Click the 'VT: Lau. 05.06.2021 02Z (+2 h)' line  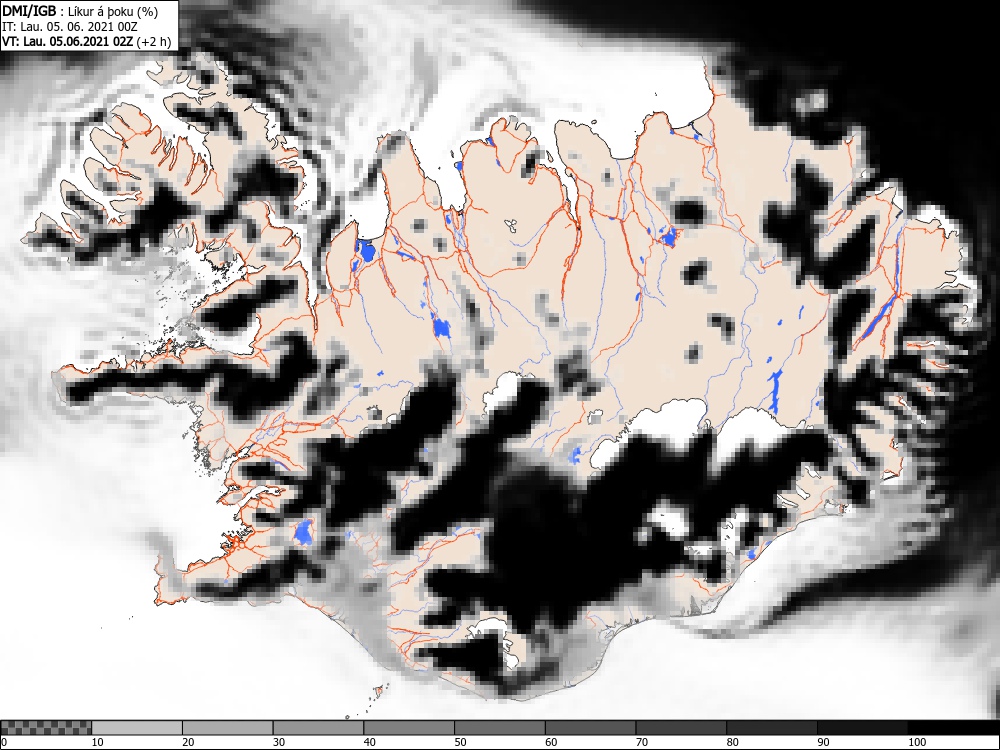86,42
